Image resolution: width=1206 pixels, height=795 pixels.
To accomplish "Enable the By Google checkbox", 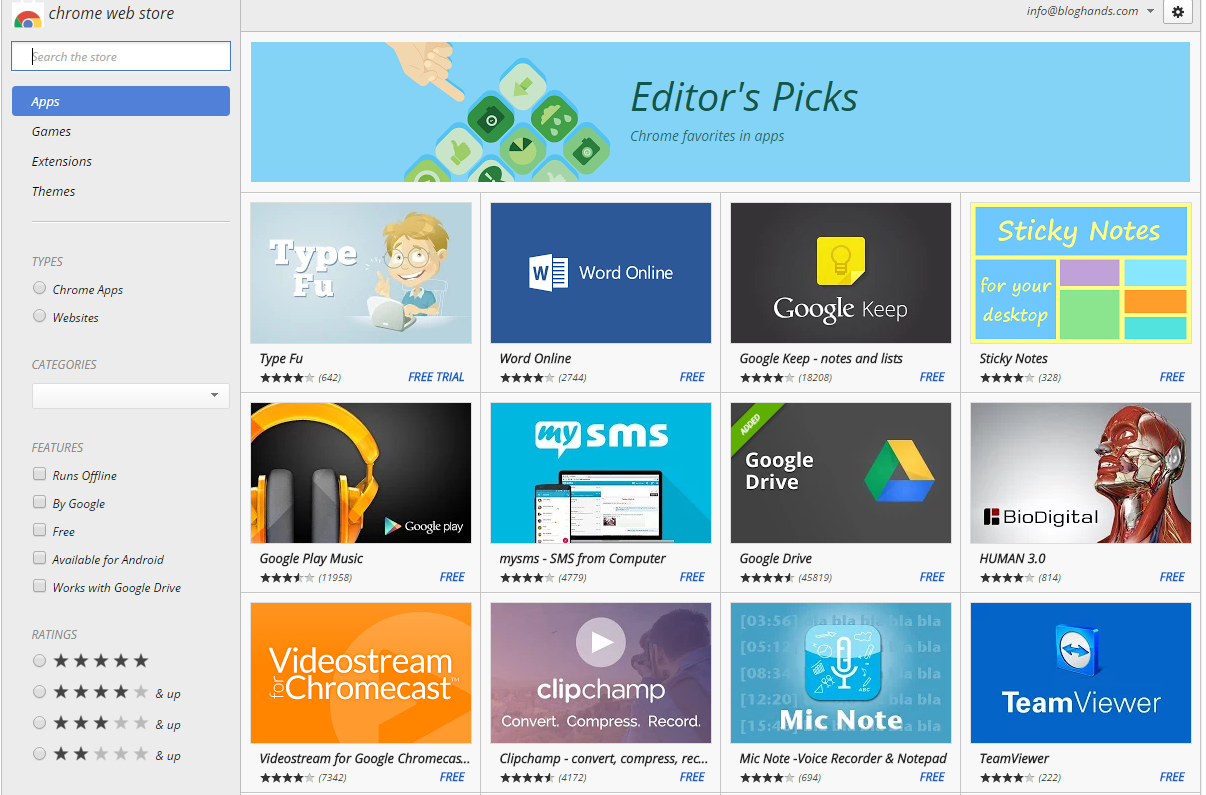I will 40,502.
